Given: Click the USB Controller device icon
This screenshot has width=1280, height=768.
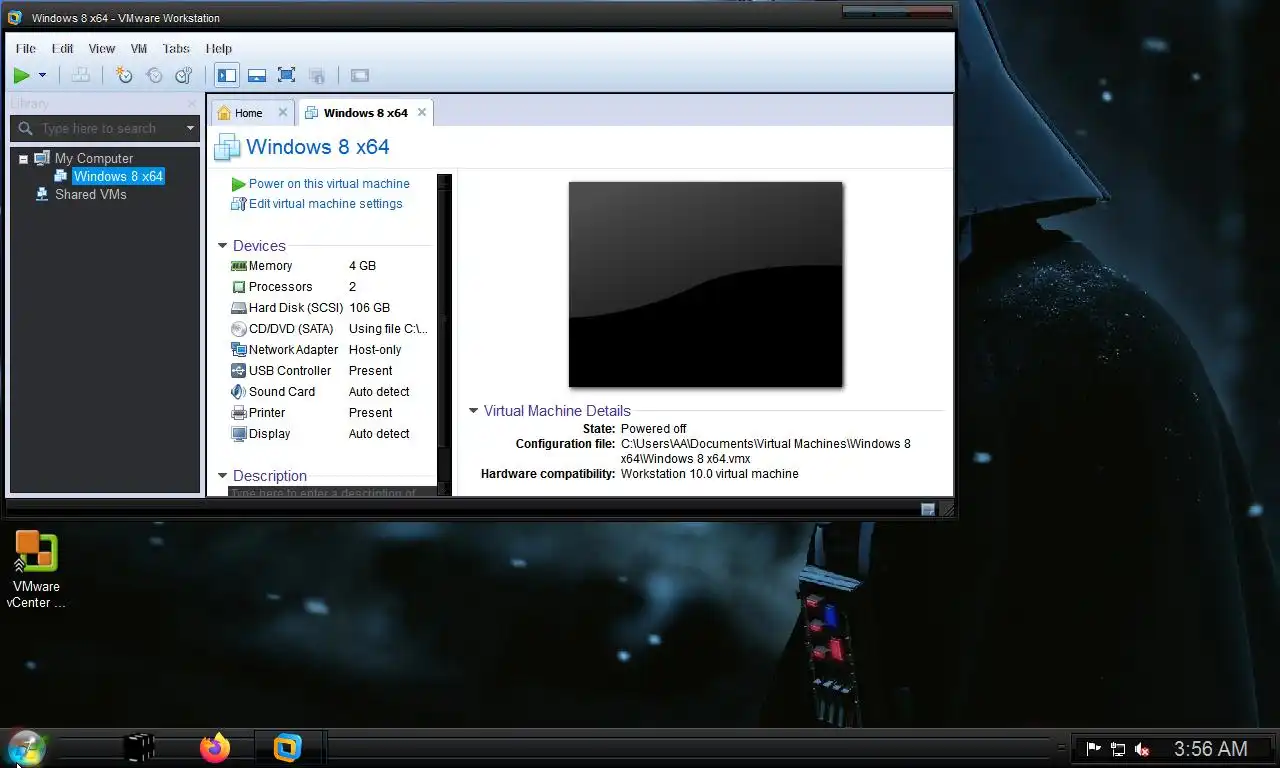Looking at the screenshot, I should tap(238, 371).
